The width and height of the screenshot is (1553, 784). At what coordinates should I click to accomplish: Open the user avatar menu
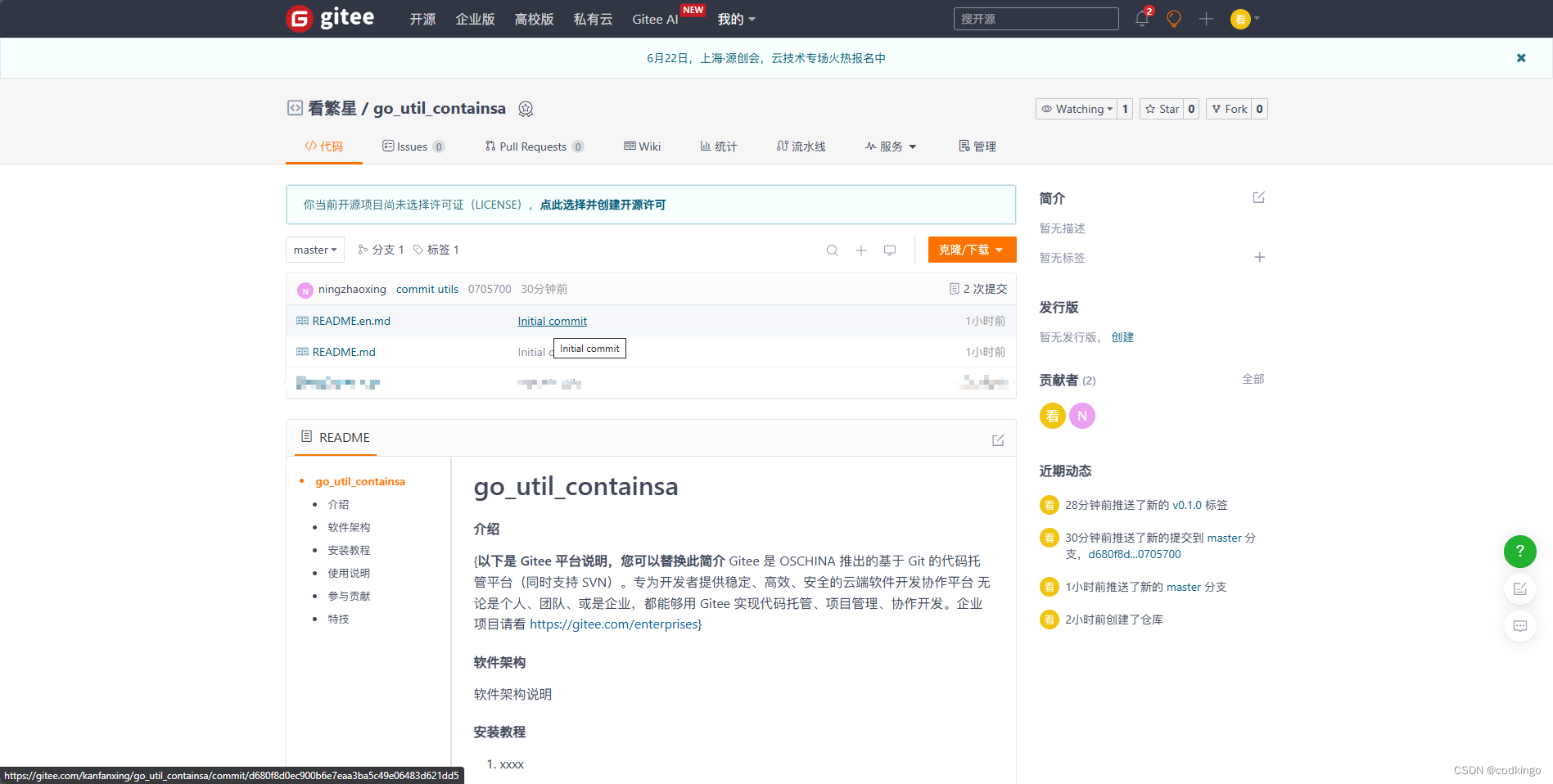(x=1244, y=19)
